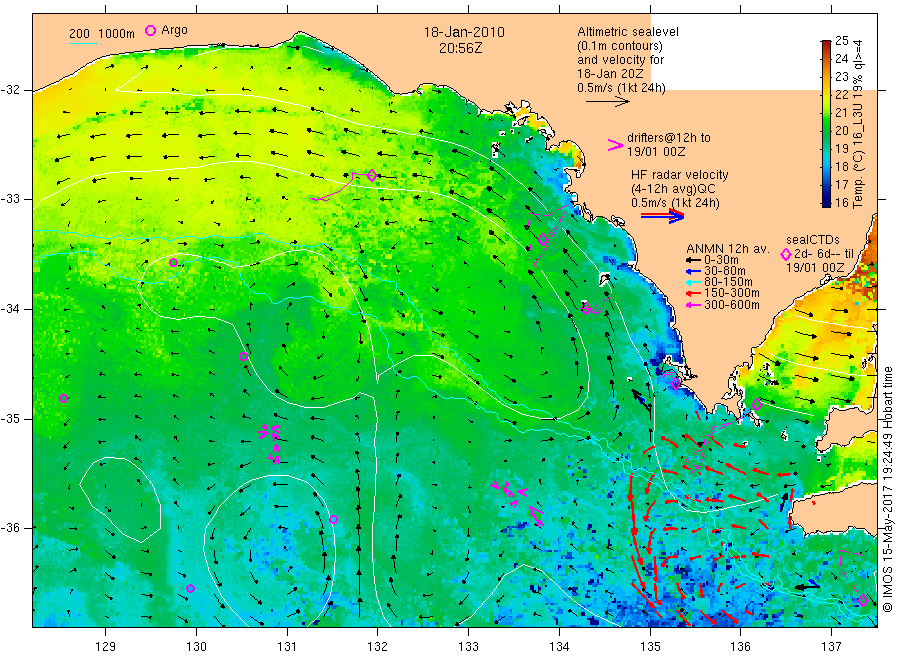Screen dimensions: 900x660
Task: Click the dark blue bottom of the temperature colorbar
Action: coord(826,202)
